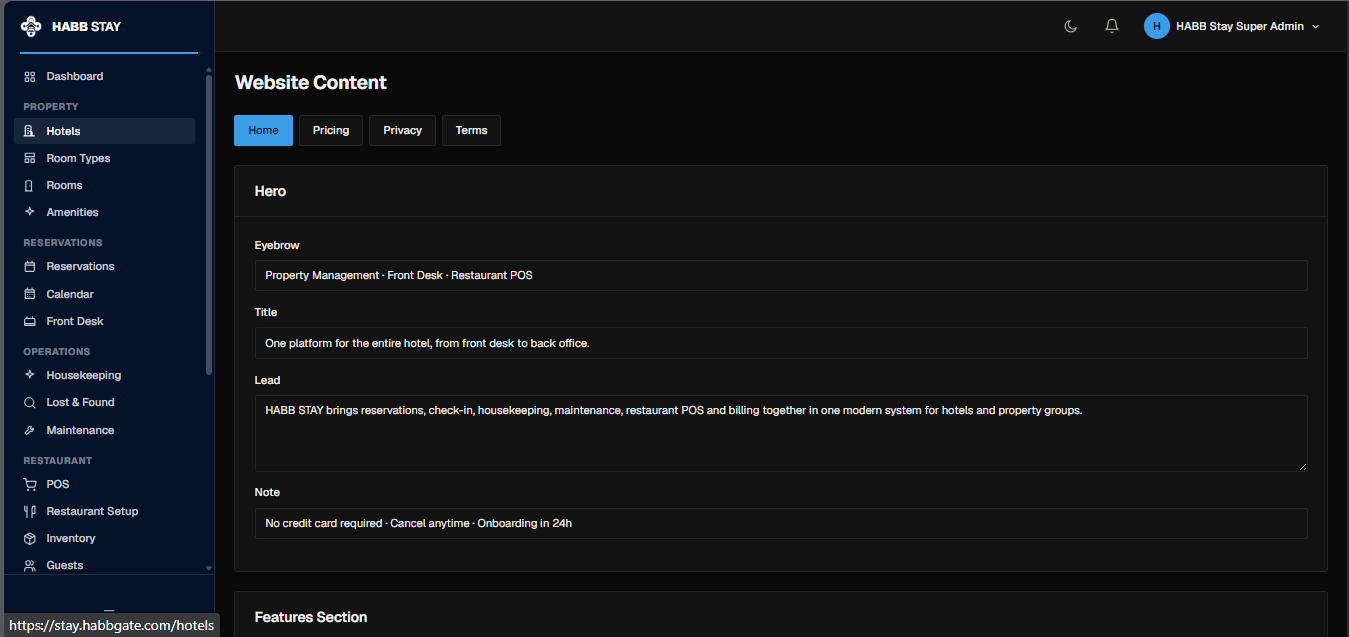This screenshot has width=1349, height=637.
Task: Click the Maintenance wrench icon
Action: [x=30, y=430]
